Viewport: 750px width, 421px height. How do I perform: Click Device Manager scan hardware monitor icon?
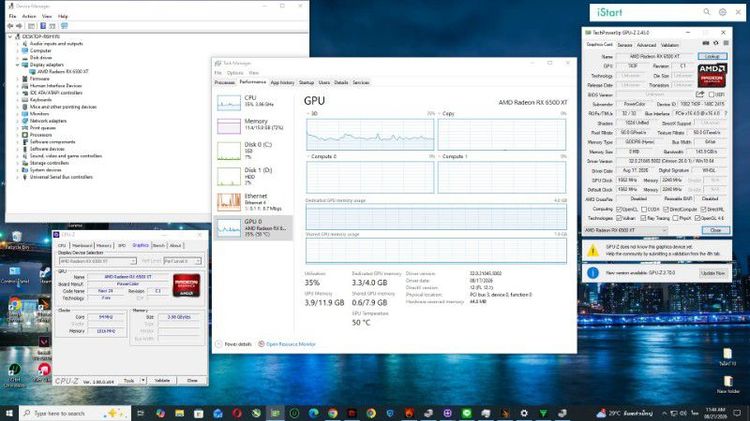64,26
